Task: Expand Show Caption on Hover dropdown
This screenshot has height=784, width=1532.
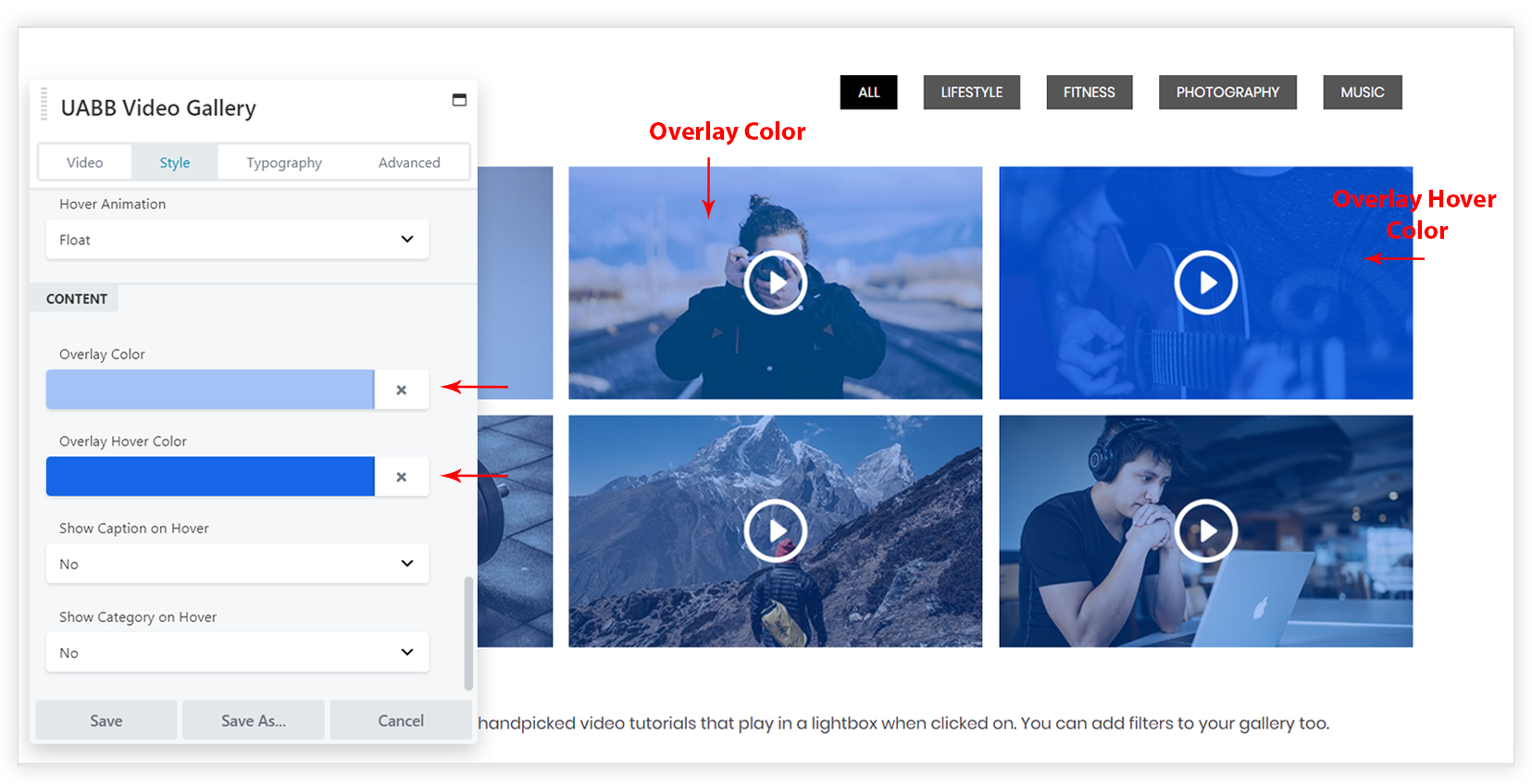Action: point(237,564)
